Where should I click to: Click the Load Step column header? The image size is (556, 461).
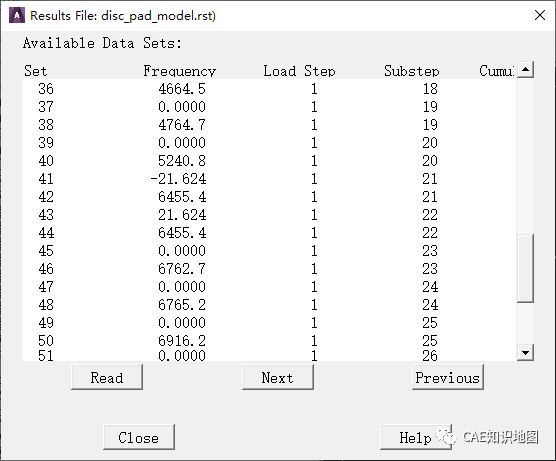pos(299,71)
